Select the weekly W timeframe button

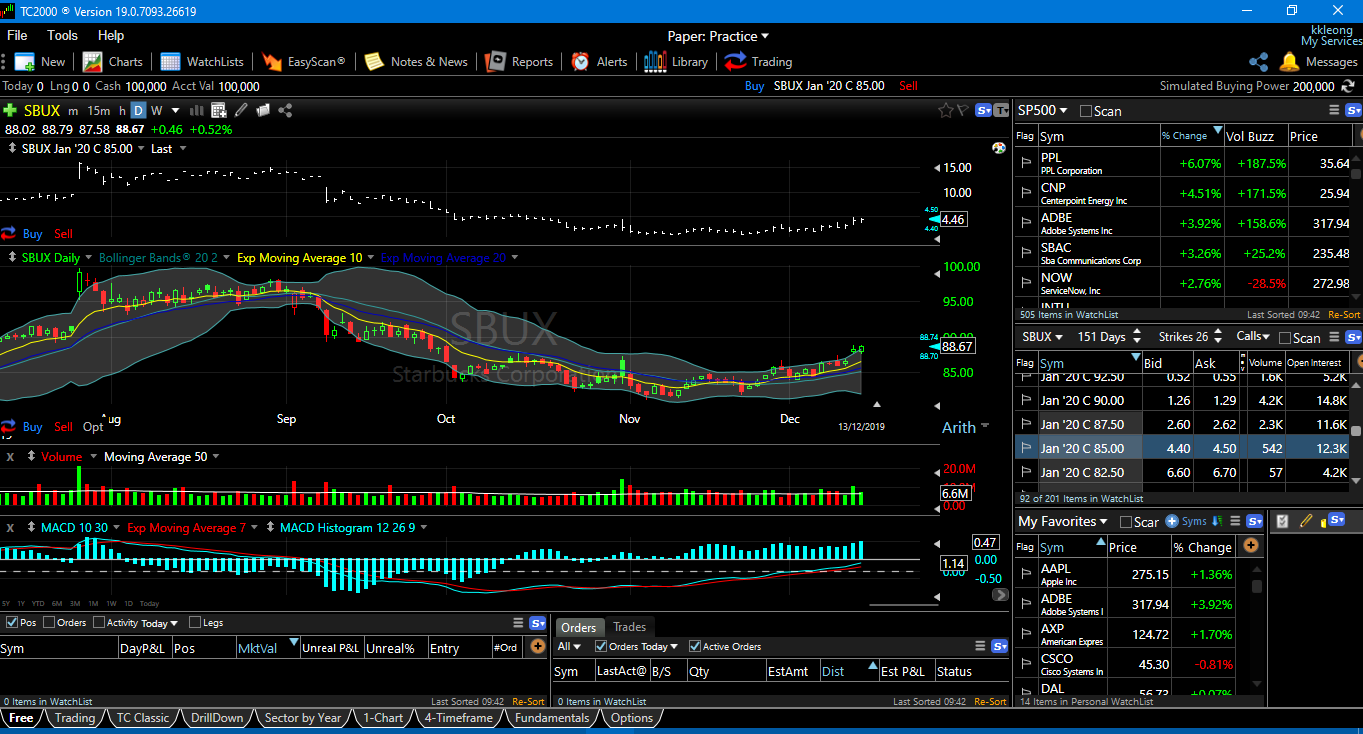coord(157,110)
